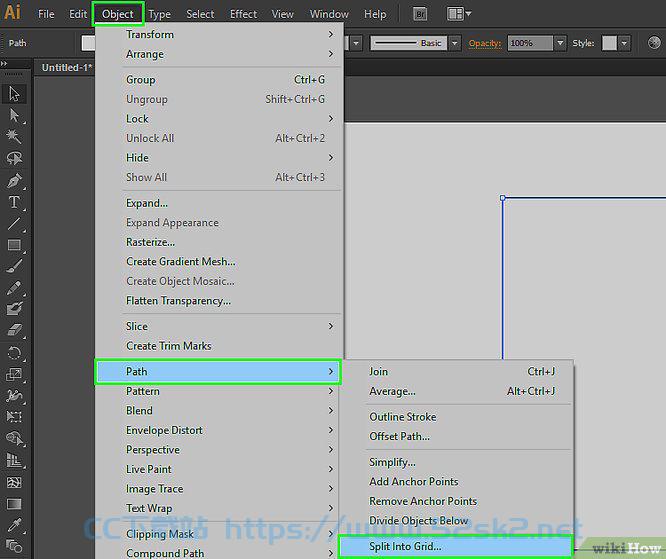Select the Type tool

pos(14,202)
